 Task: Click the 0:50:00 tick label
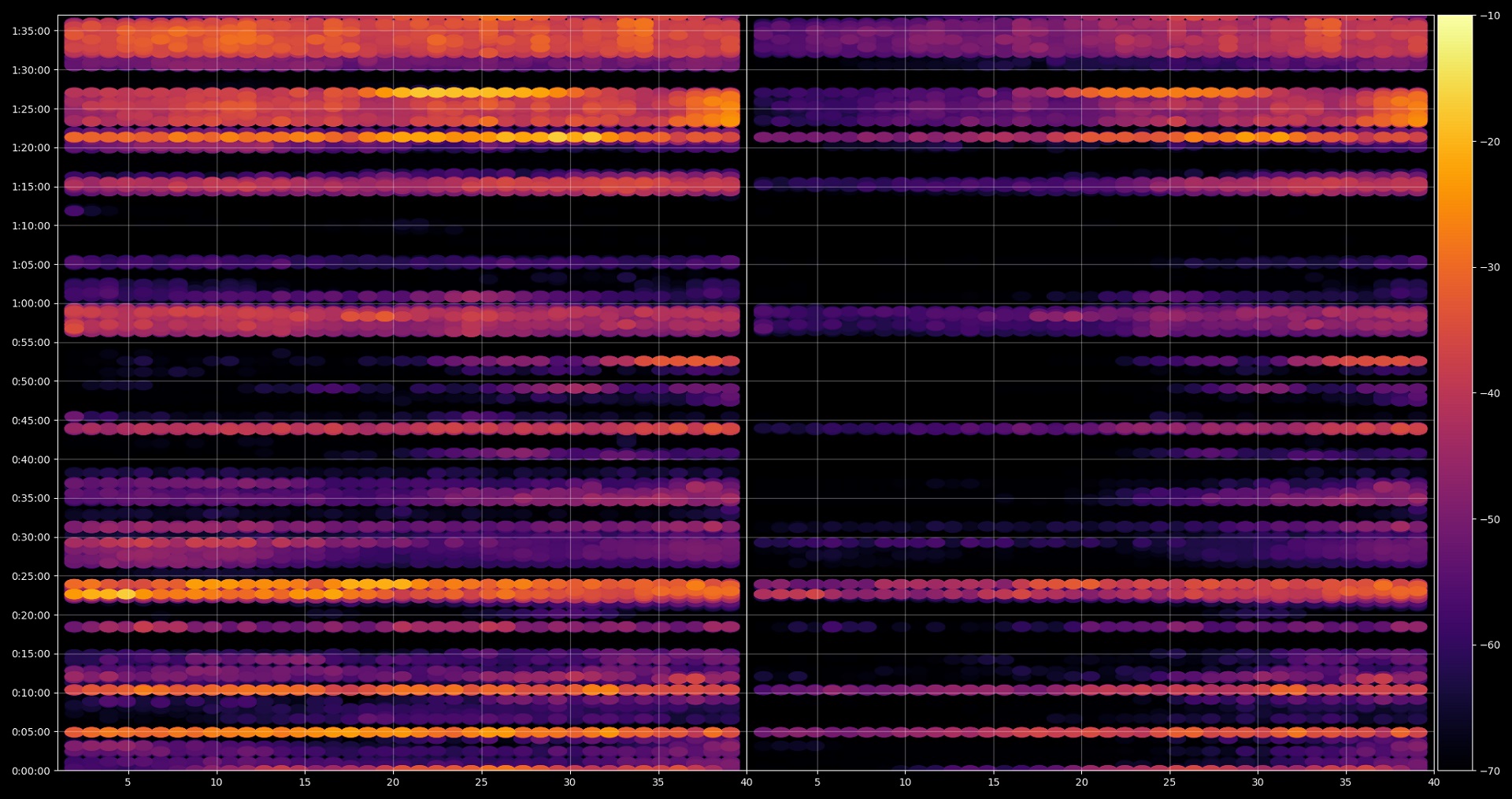pyautogui.click(x=31, y=381)
